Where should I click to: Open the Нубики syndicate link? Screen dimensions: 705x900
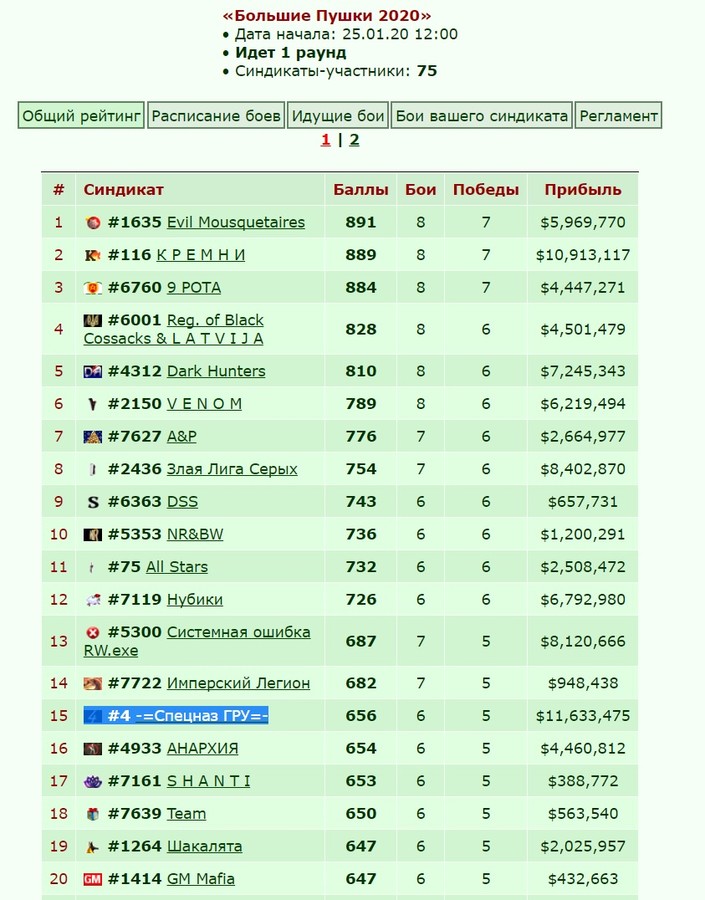click(x=195, y=599)
